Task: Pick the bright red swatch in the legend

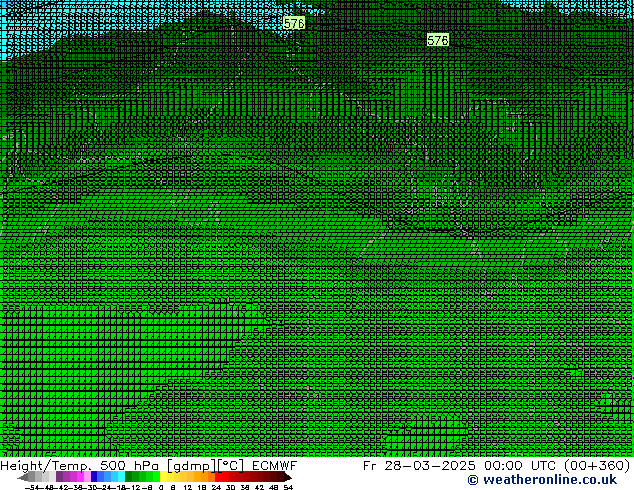Action: pyautogui.click(x=218, y=476)
